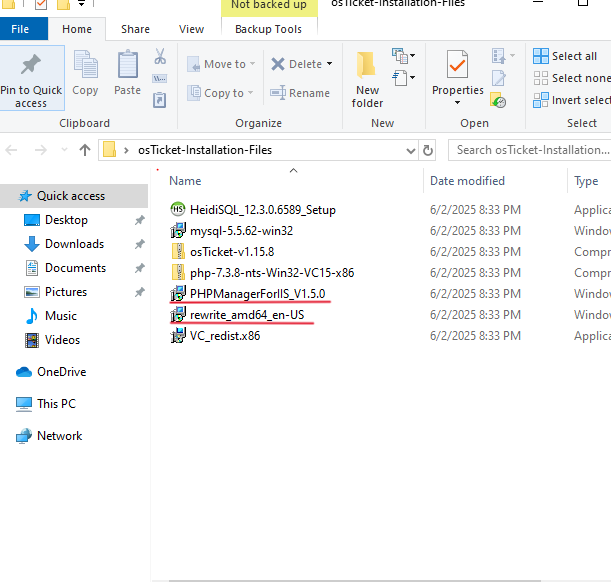The image size is (611, 582).
Task: Click the mysql-5.5.62-win32 installer icon
Action: click(178, 231)
